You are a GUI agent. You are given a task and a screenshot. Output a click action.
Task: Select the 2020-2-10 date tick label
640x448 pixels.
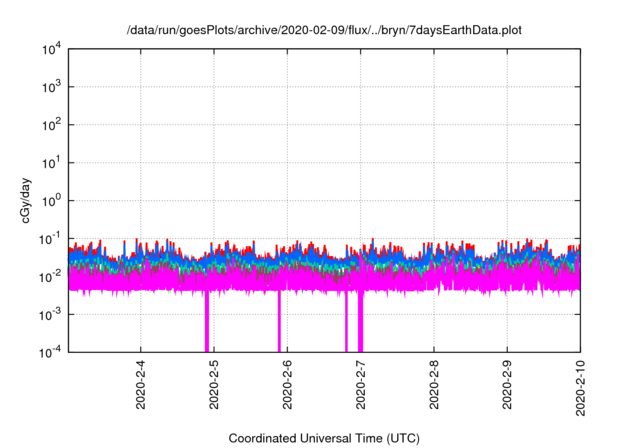coord(580,388)
